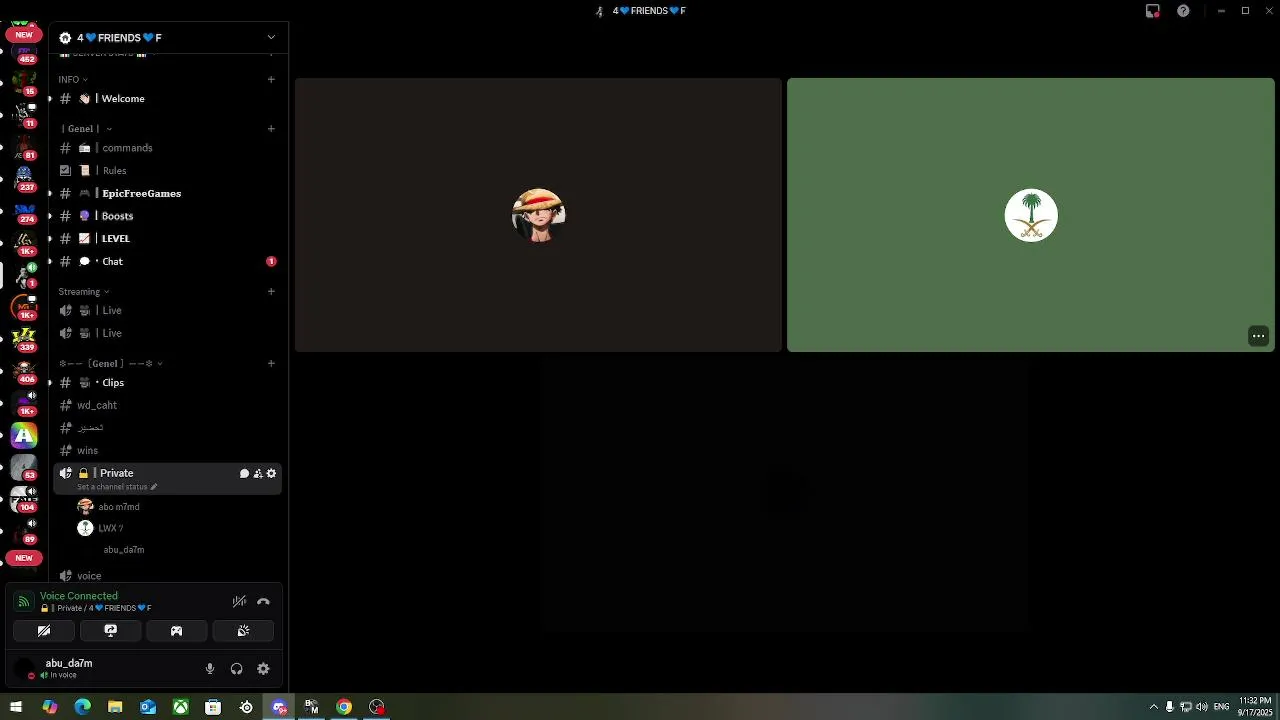Open the EpicFreeGames channel
Image resolution: width=1280 pixels, height=720 pixels.
click(167, 194)
